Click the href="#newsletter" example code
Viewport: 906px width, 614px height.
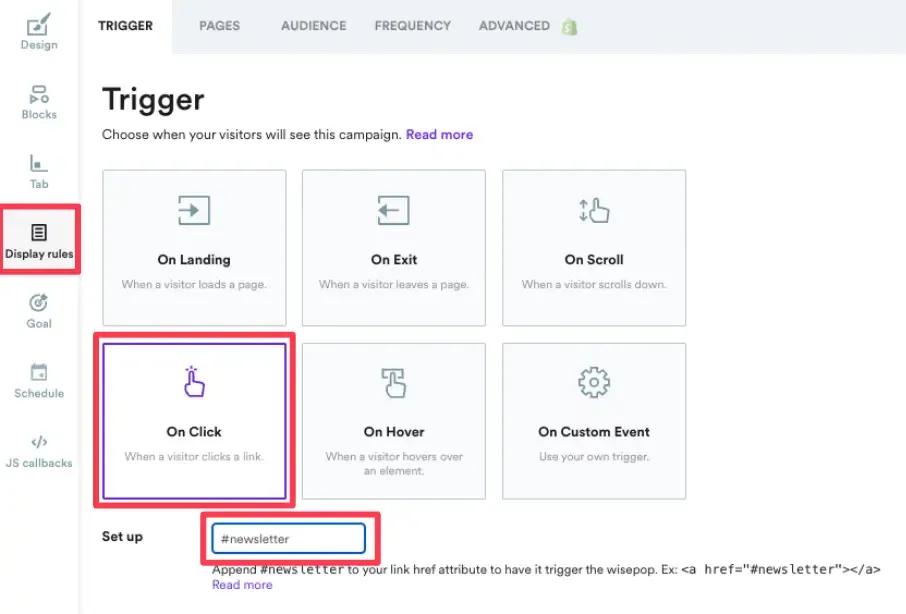pyautogui.click(x=781, y=570)
